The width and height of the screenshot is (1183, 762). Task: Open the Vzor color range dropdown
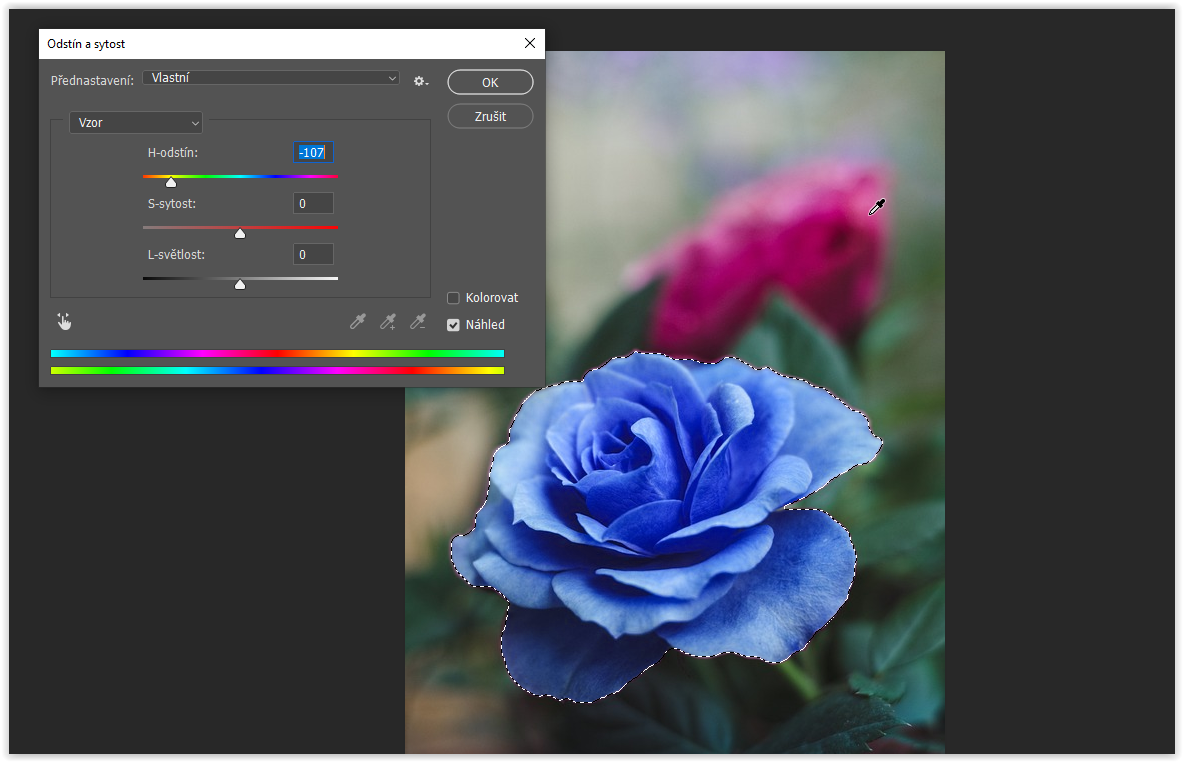[x=136, y=122]
